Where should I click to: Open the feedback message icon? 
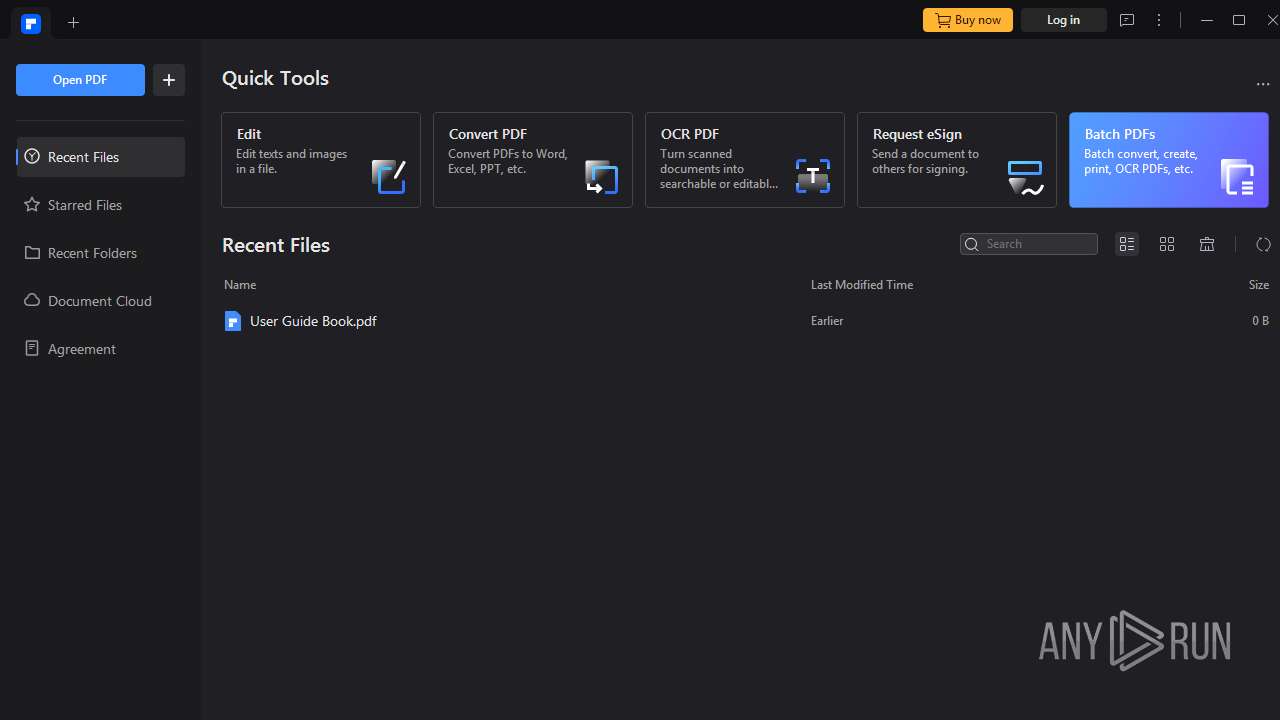click(x=1127, y=20)
